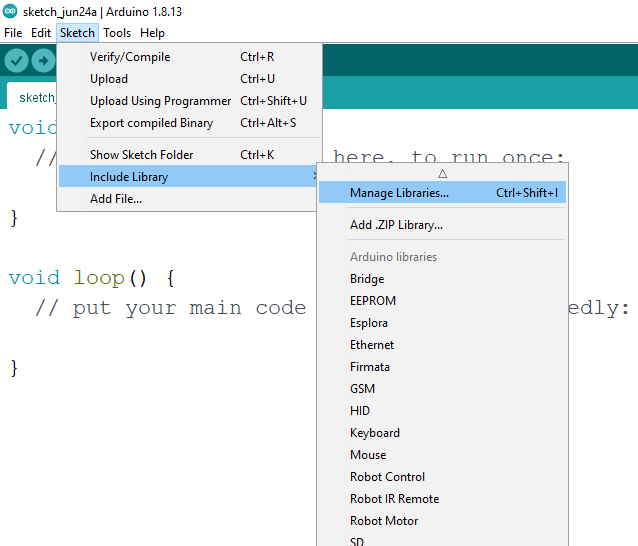
Task: Click the Arduino logo in title bar
Action: point(9,11)
